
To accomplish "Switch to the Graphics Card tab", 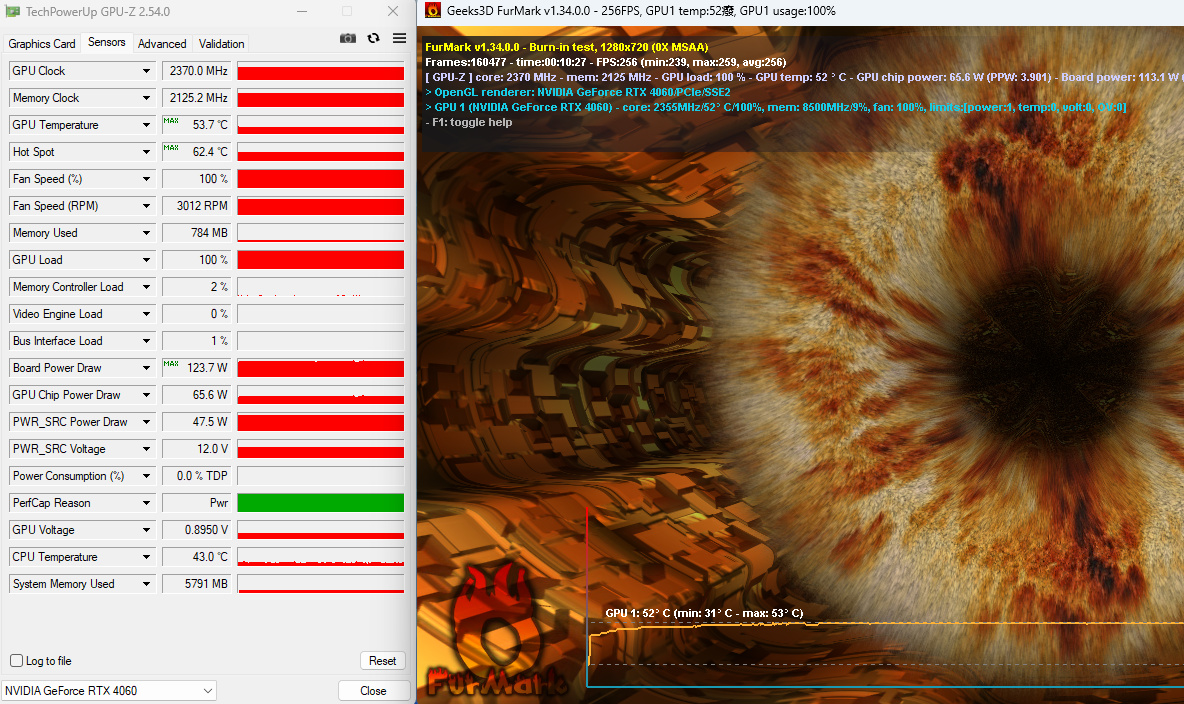I will tap(42, 44).
